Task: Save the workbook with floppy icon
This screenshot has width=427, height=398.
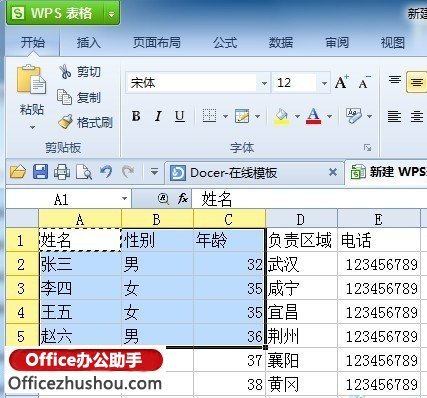Action: pyautogui.click(x=40, y=172)
